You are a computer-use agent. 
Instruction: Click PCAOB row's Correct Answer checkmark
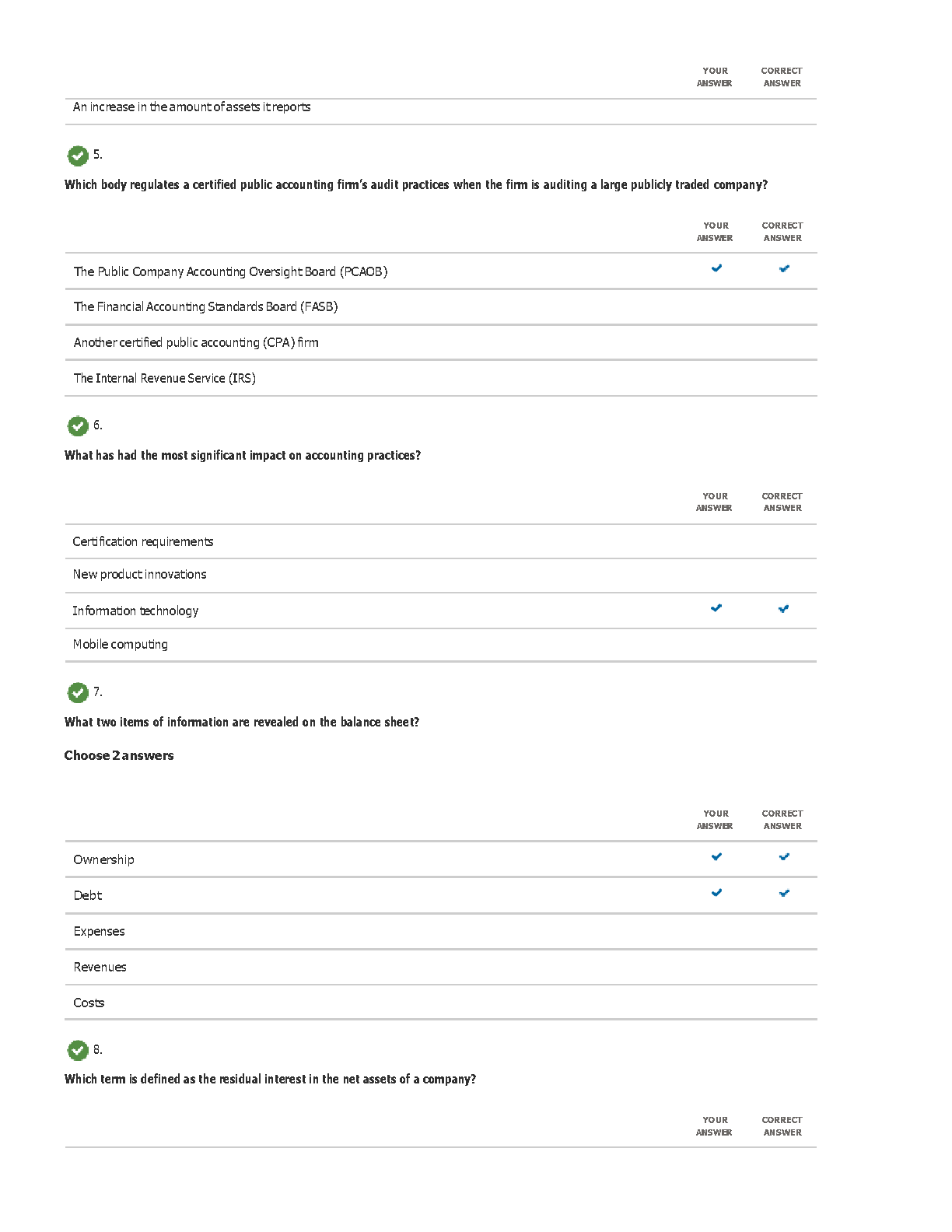click(784, 268)
